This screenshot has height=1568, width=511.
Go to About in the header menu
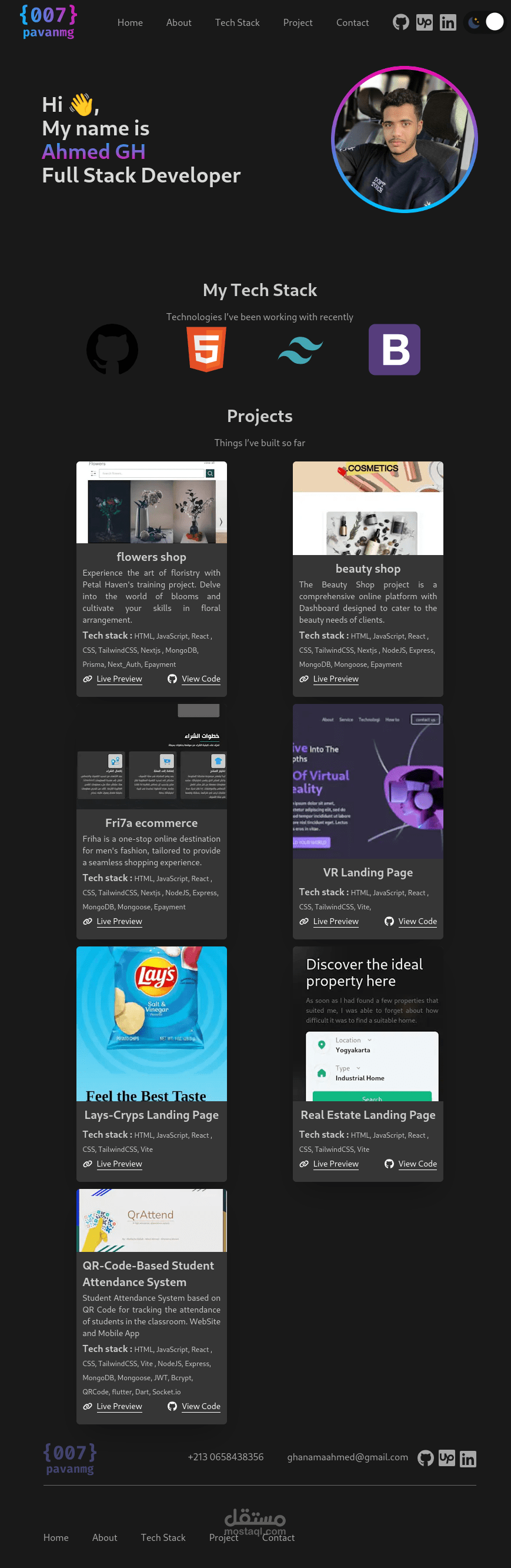tap(179, 22)
